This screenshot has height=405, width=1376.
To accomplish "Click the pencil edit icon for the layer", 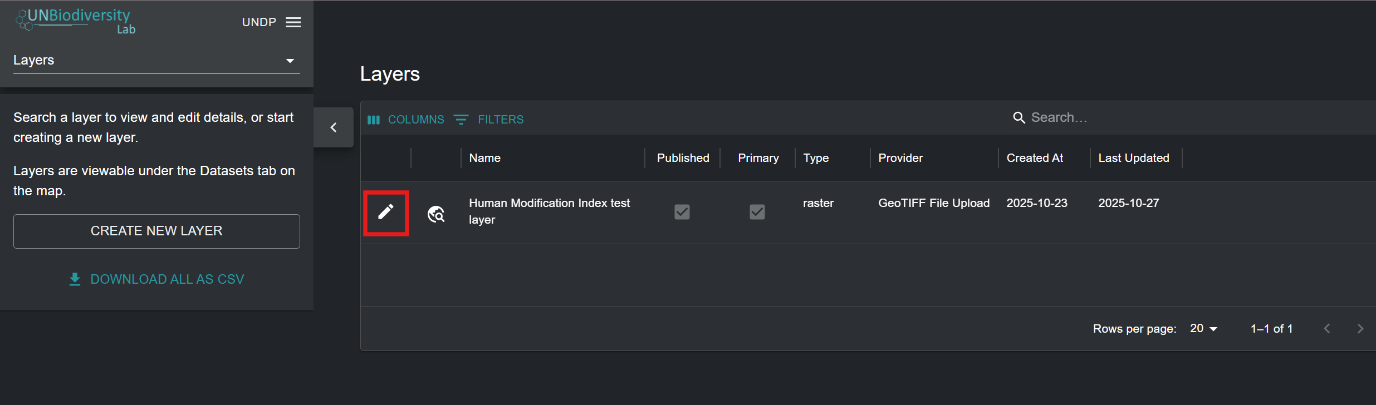I will click(x=385, y=212).
